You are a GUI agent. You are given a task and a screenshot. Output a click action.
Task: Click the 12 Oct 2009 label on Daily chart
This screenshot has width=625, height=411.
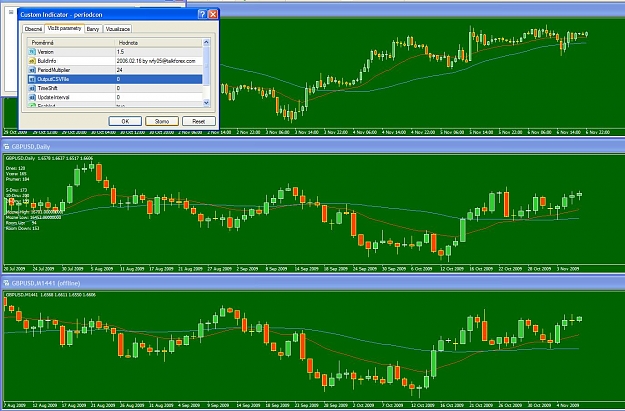[452, 269]
